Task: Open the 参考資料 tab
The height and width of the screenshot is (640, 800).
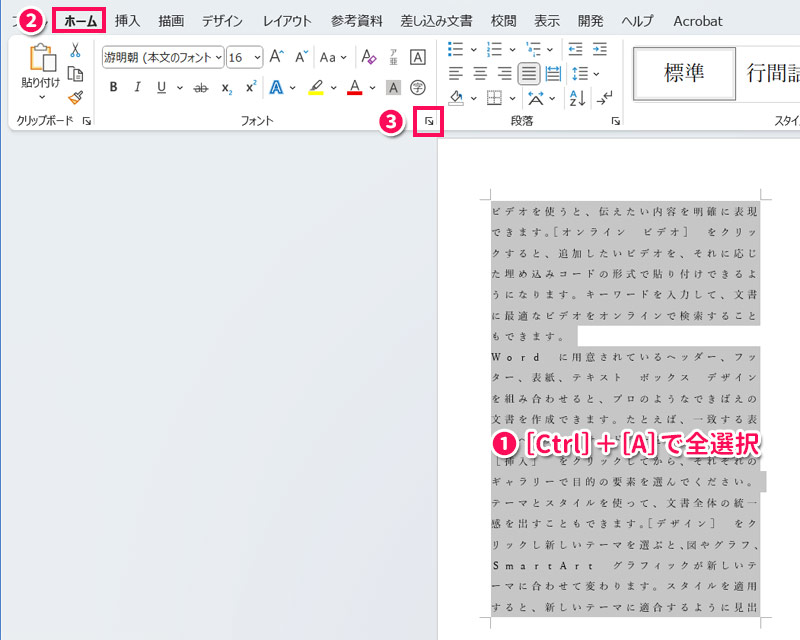Action: tap(356, 21)
